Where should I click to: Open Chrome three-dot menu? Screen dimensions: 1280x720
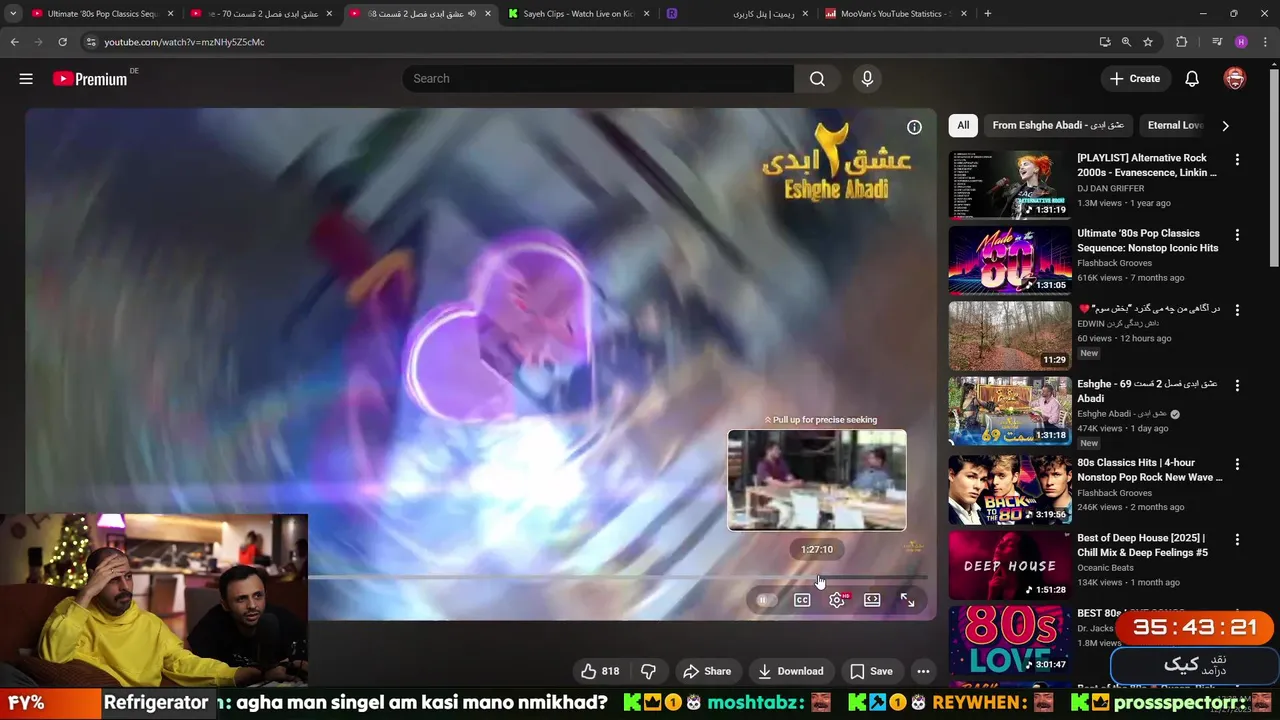[x=1266, y=42]
